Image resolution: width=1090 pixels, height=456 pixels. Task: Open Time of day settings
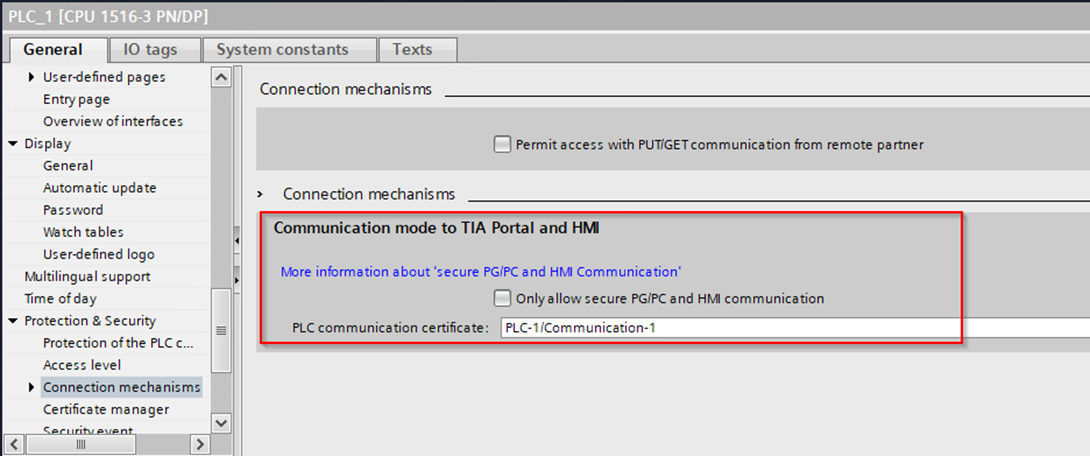click(x=60, y=299)
